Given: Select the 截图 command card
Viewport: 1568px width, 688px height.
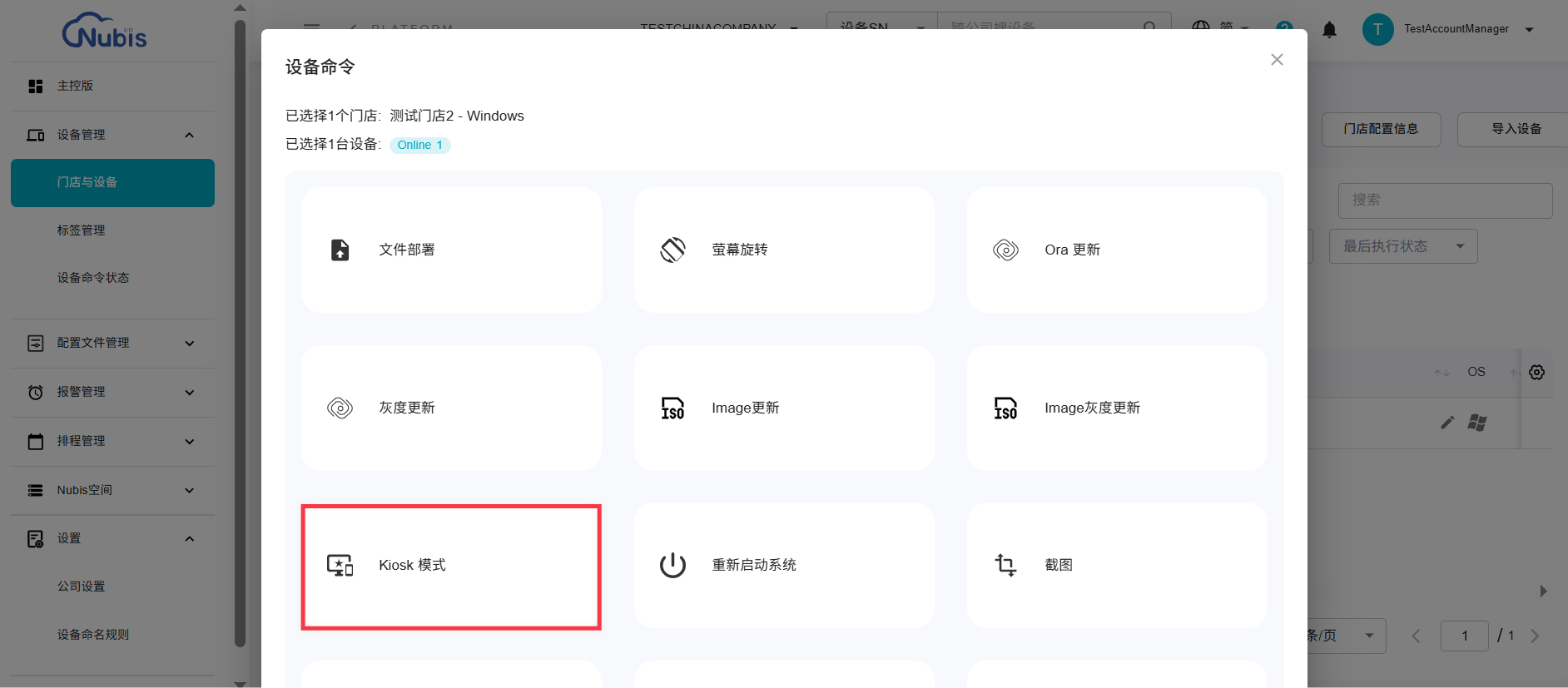Looking at the screenshot, I should pyautogui.click(x=1117, y=566).
